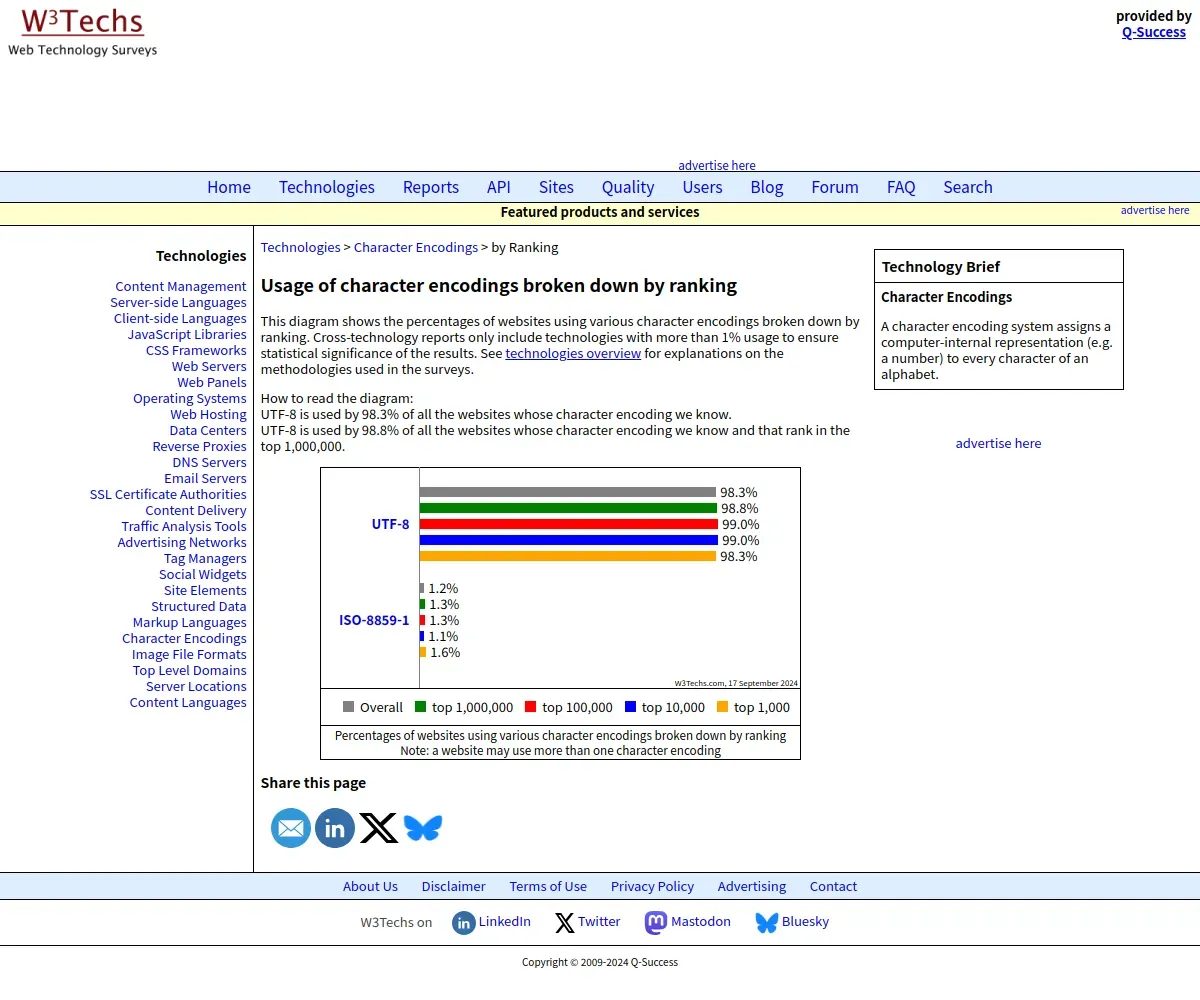Open W3Techs Mastodon footer icon
Screen dimensions: 1200x1000
(x=656, y=922)
